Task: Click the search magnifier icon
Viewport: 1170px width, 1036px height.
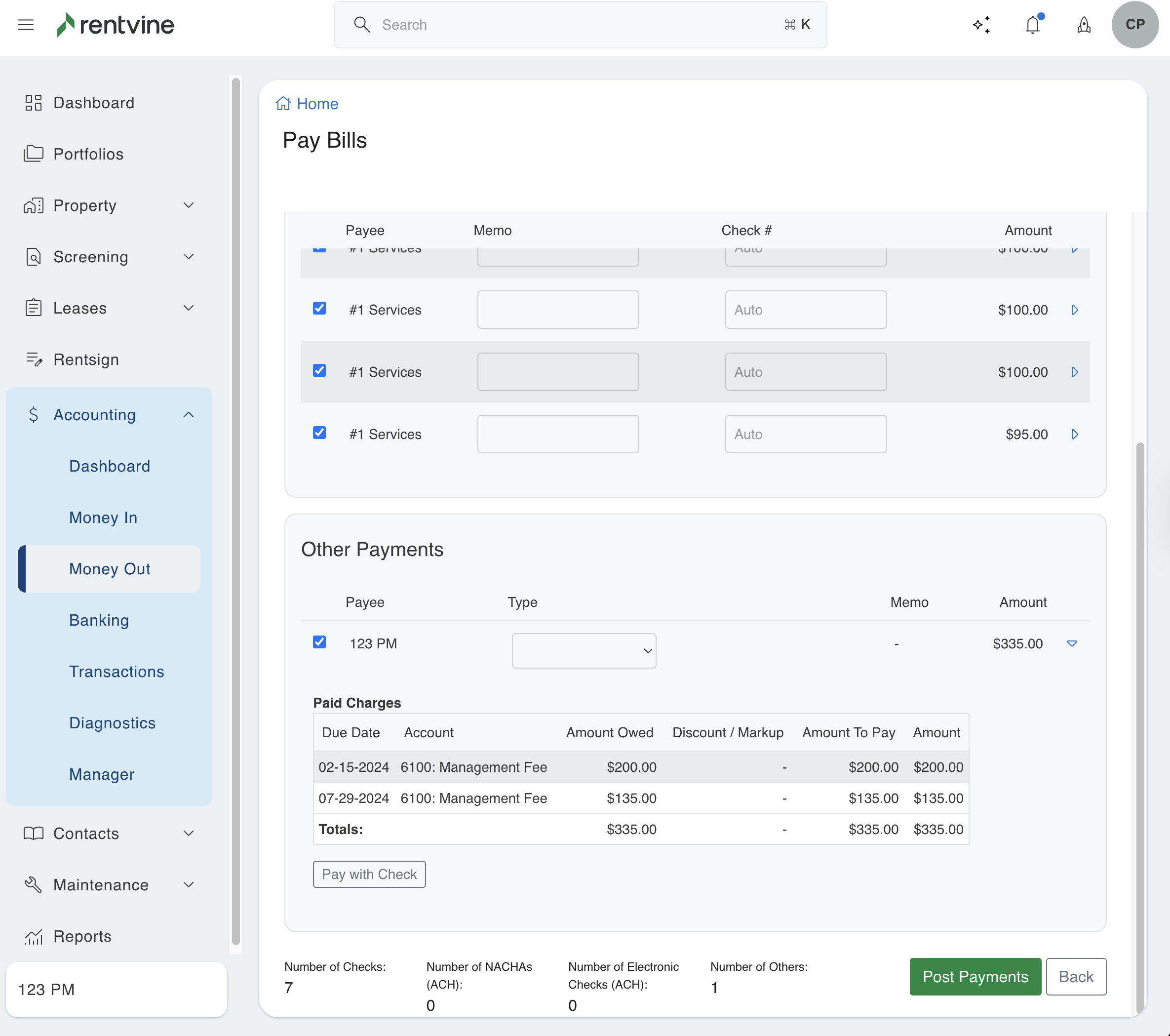Action: (x=362, y=25)
